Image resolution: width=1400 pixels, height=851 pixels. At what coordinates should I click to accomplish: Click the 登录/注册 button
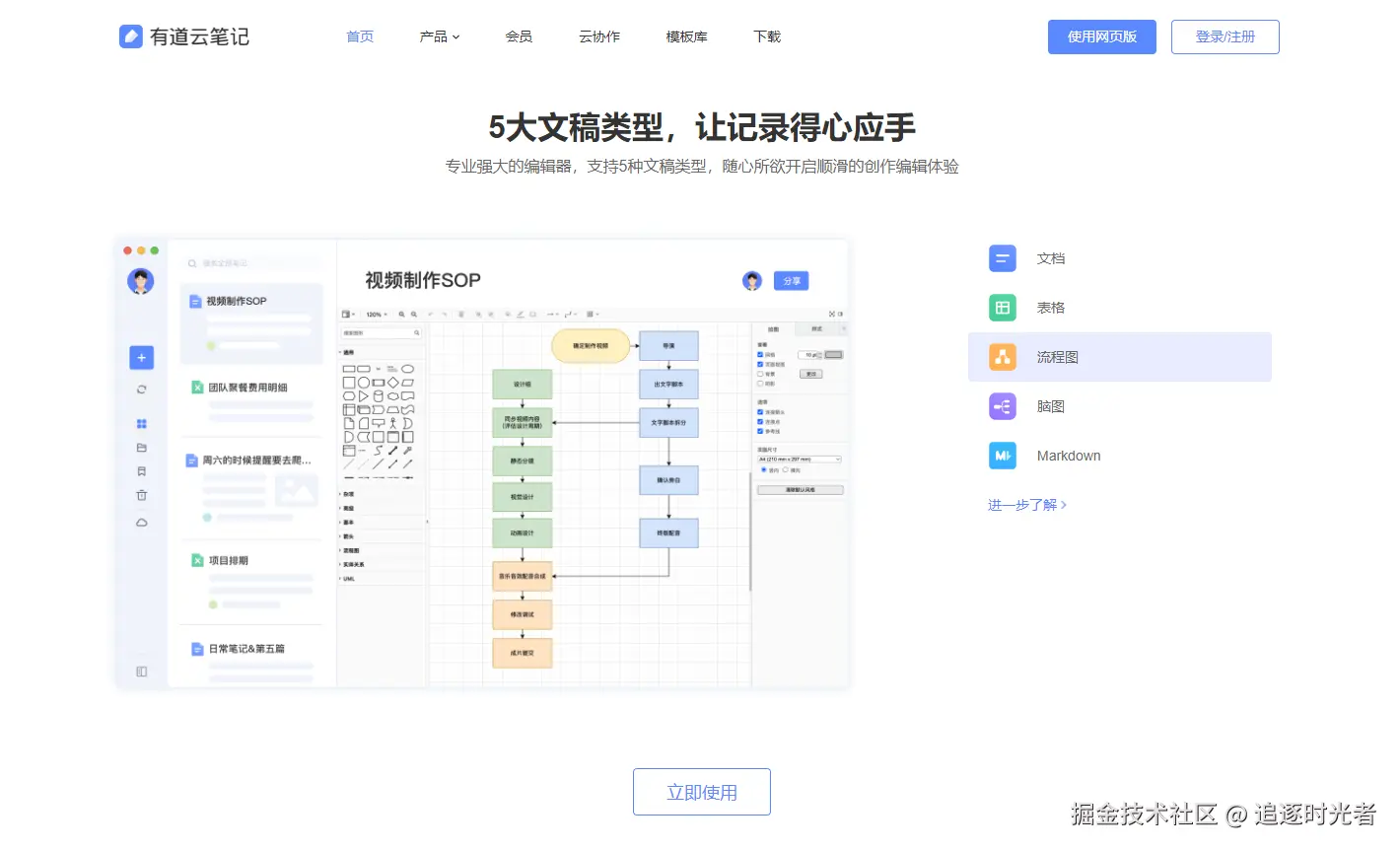coord(1225,36)
